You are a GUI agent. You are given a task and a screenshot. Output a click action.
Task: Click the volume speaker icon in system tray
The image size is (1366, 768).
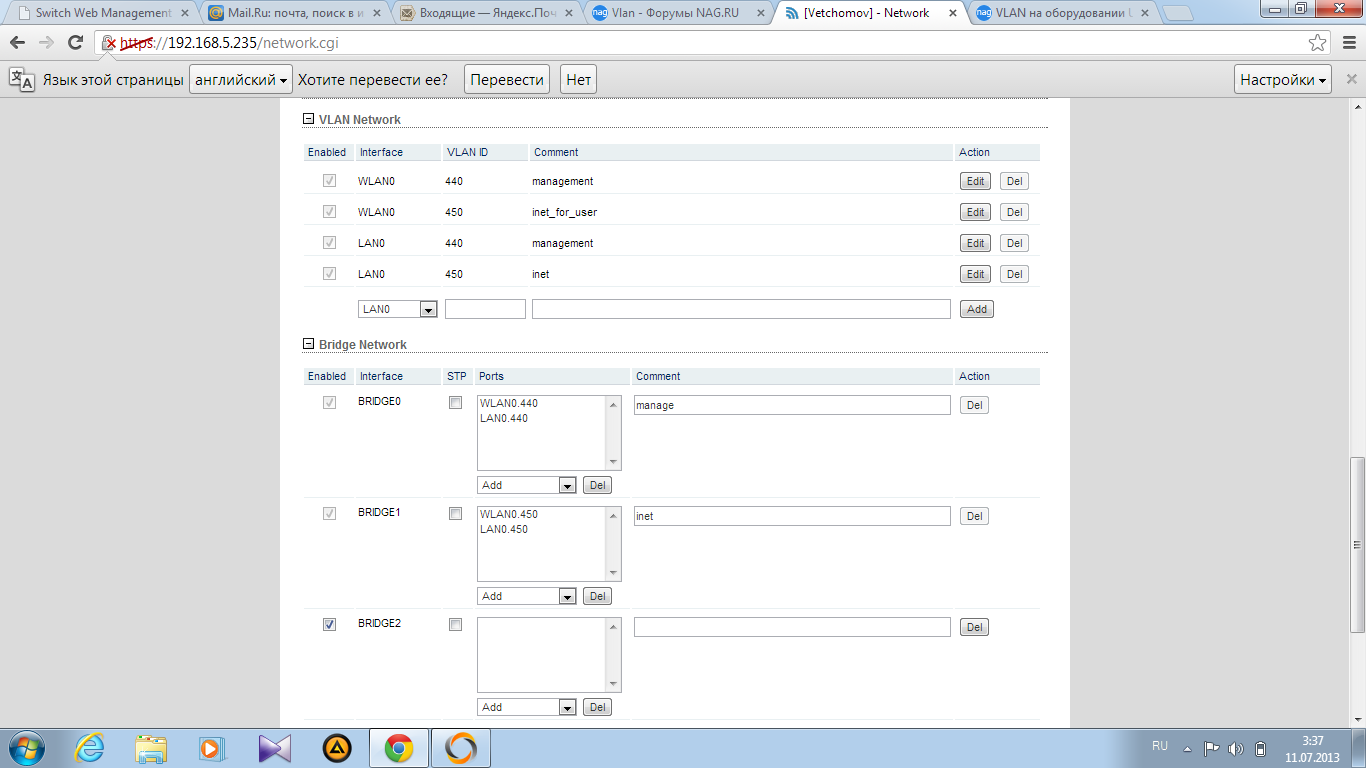(1236, 748)
